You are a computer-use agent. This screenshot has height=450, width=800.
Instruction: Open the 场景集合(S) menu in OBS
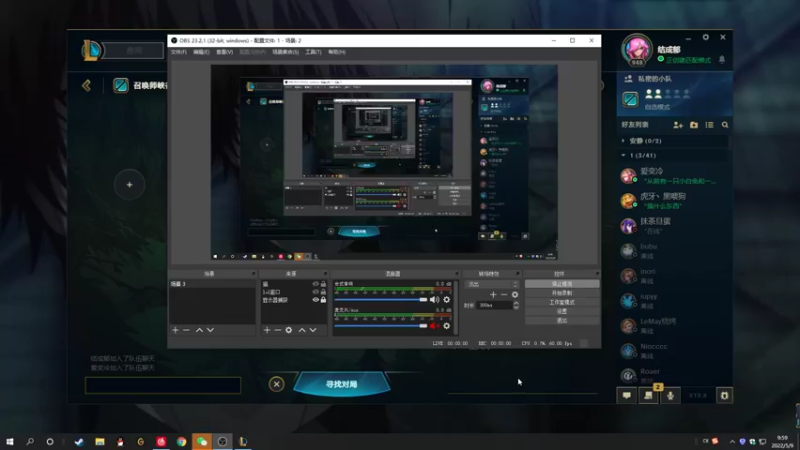(285, 52)
